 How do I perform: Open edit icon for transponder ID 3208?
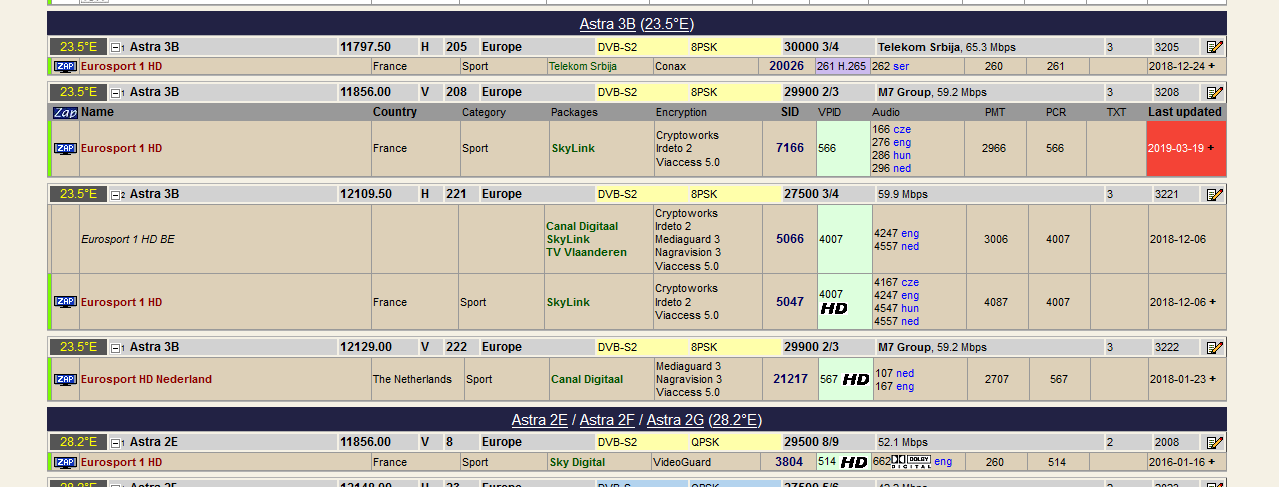click(1215, 92)
